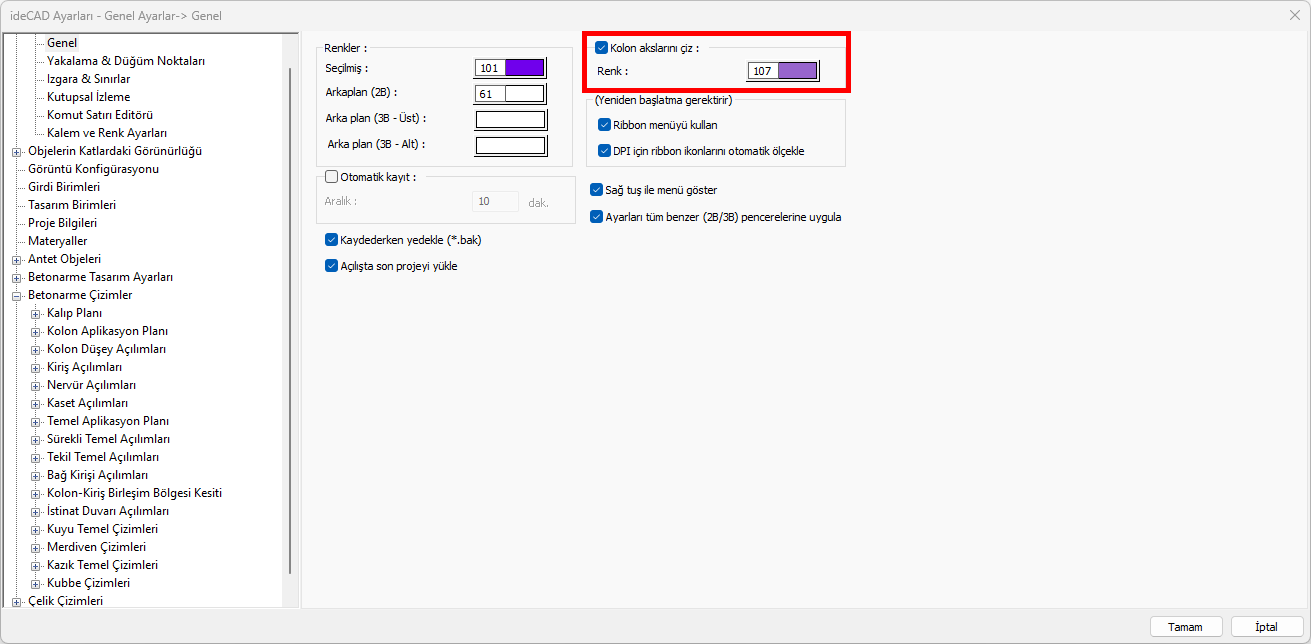The height and width of the screenshot is (644, 1311).
Task: Toggle DPI için ribbon ikonlarını otomatik ölçekle
Action: tap(604, 151)
